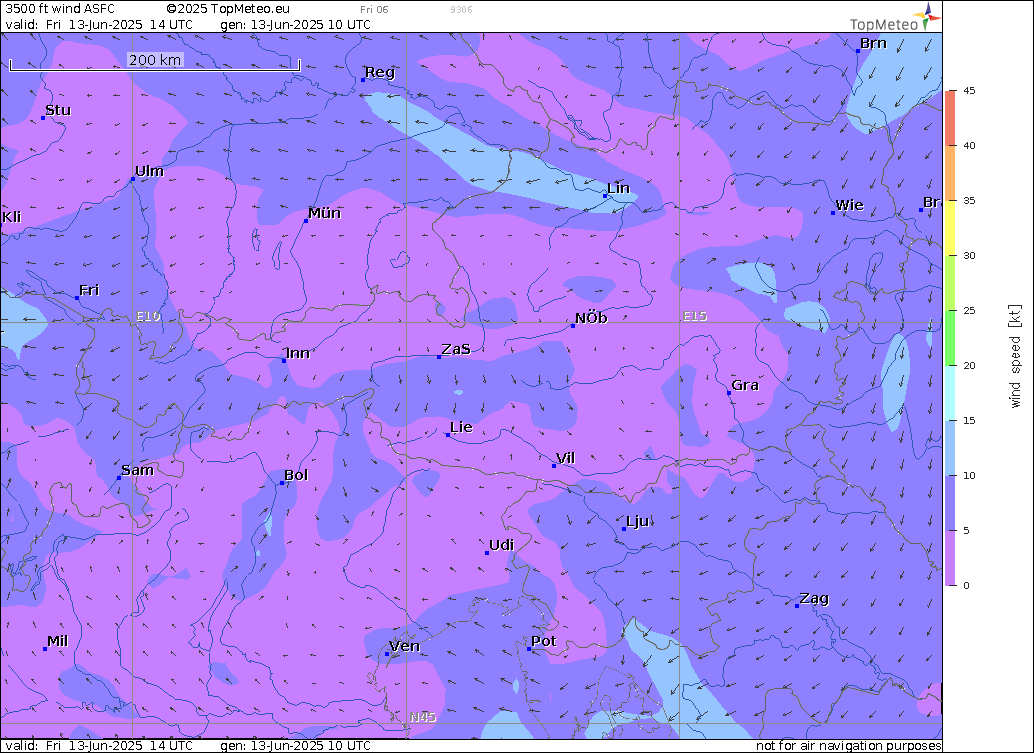Select the green 20–25 kt legend color band
The height and width of the screenshot is (753, 1034).
[x=950, y=338]
